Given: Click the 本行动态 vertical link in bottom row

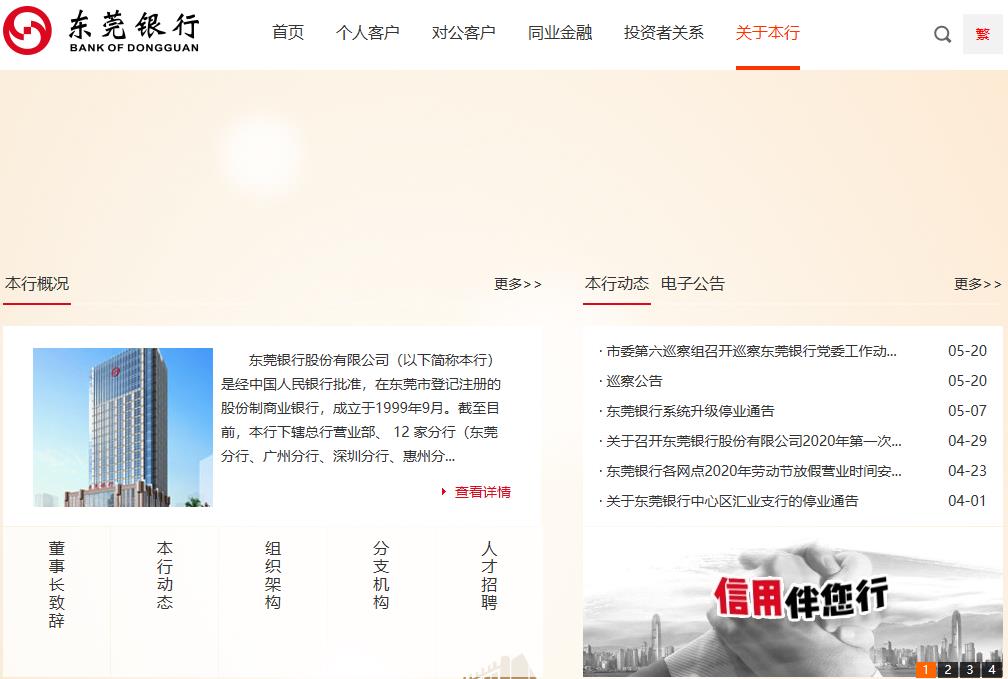Looking at the screenshot, I should tap(165, 575).
